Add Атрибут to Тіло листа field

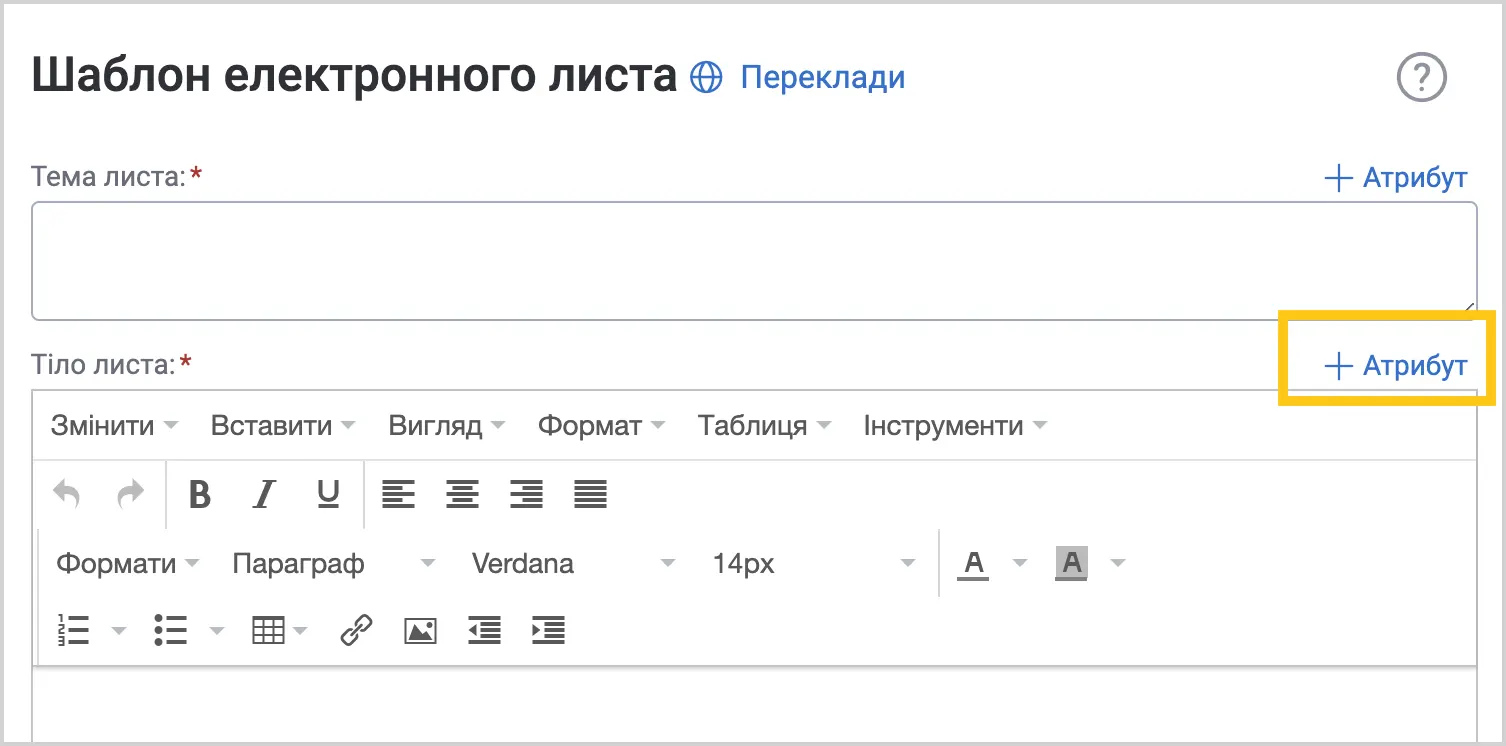(1395, 365)
